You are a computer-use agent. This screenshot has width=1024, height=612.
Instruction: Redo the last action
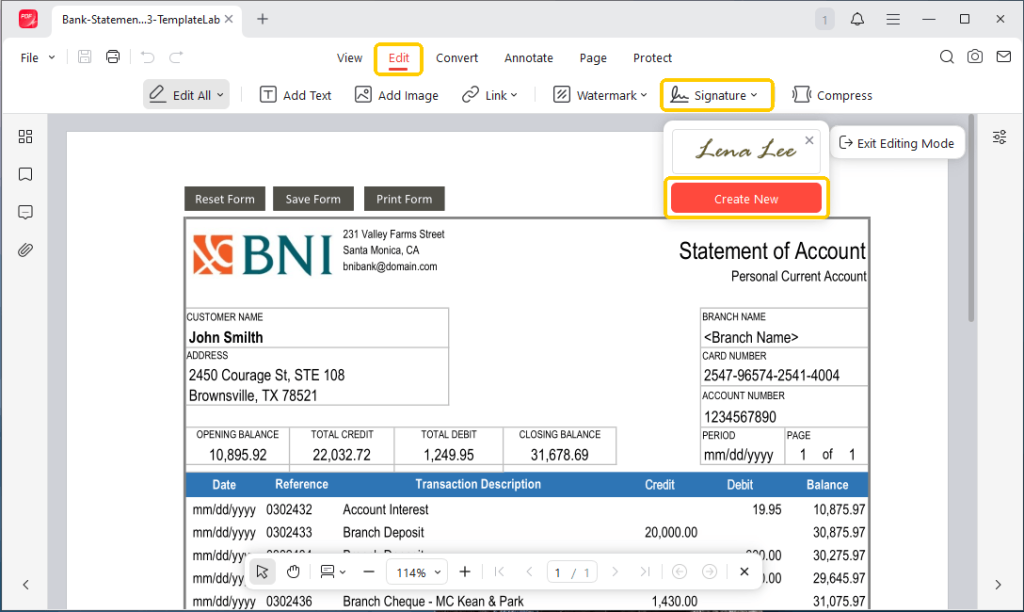(x=176, y=57)
